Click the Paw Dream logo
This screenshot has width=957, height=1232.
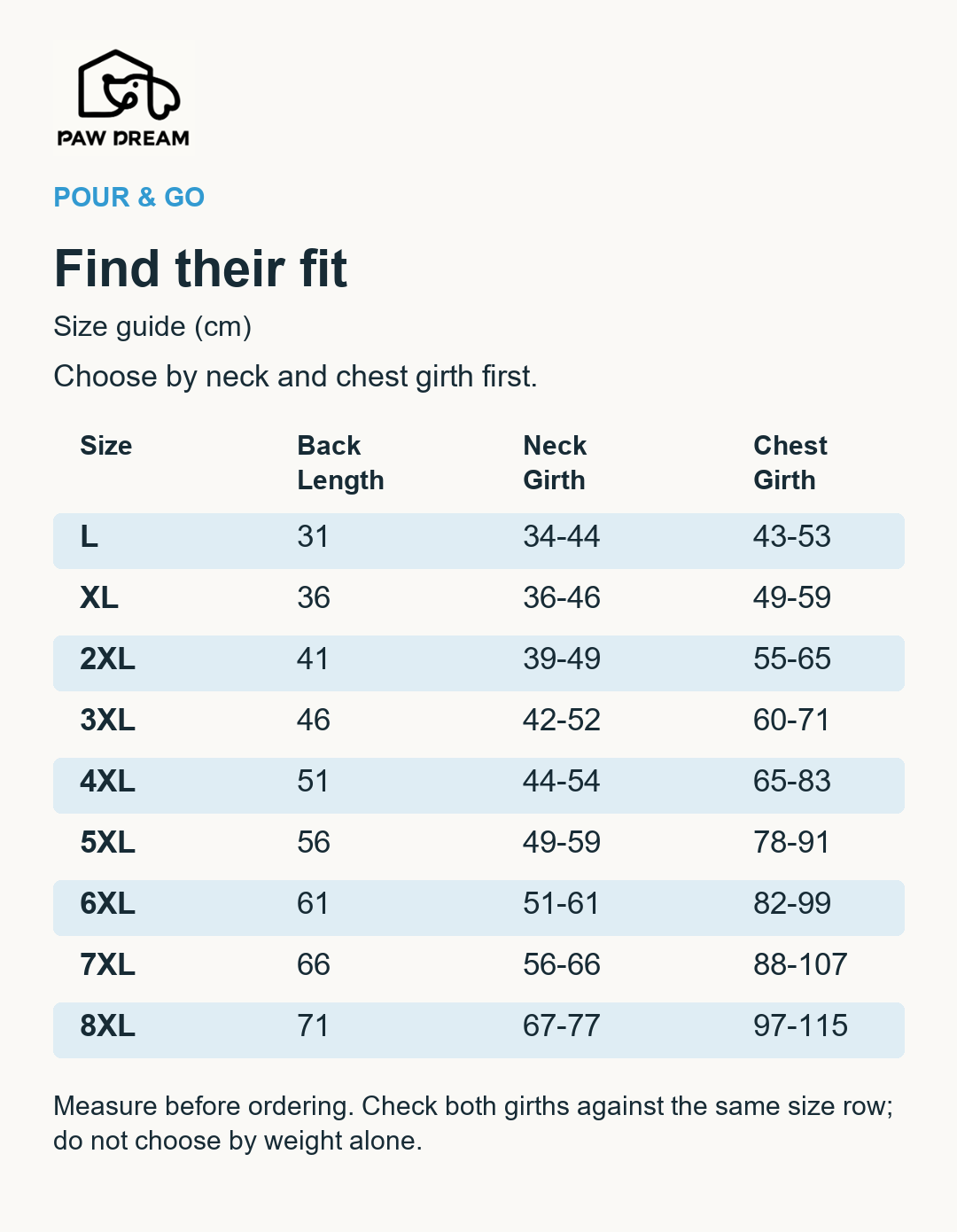coord(124,97)
